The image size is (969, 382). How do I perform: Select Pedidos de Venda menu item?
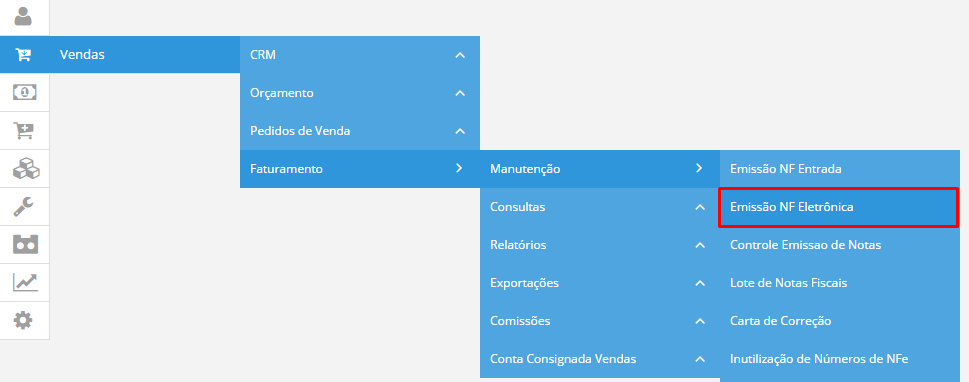tap(360, 131)
